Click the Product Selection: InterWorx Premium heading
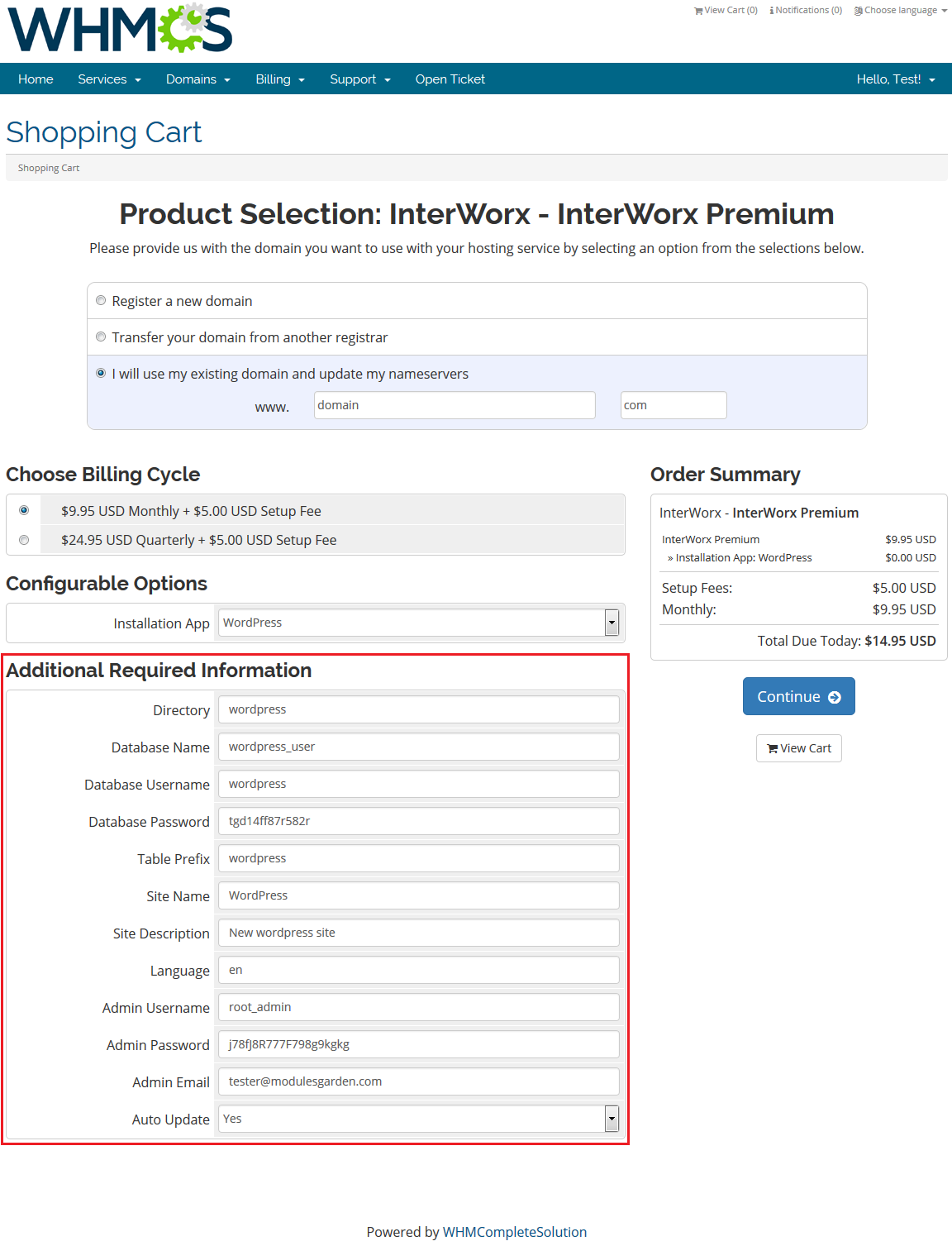The height and width of the screenshot is (1246, 952). tap(477, 214)
